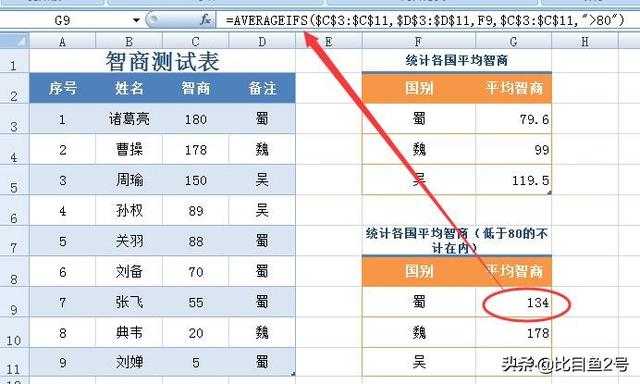Click the 魏 cell in upper summary table
The image size is (640, 384).
point(419,149)
